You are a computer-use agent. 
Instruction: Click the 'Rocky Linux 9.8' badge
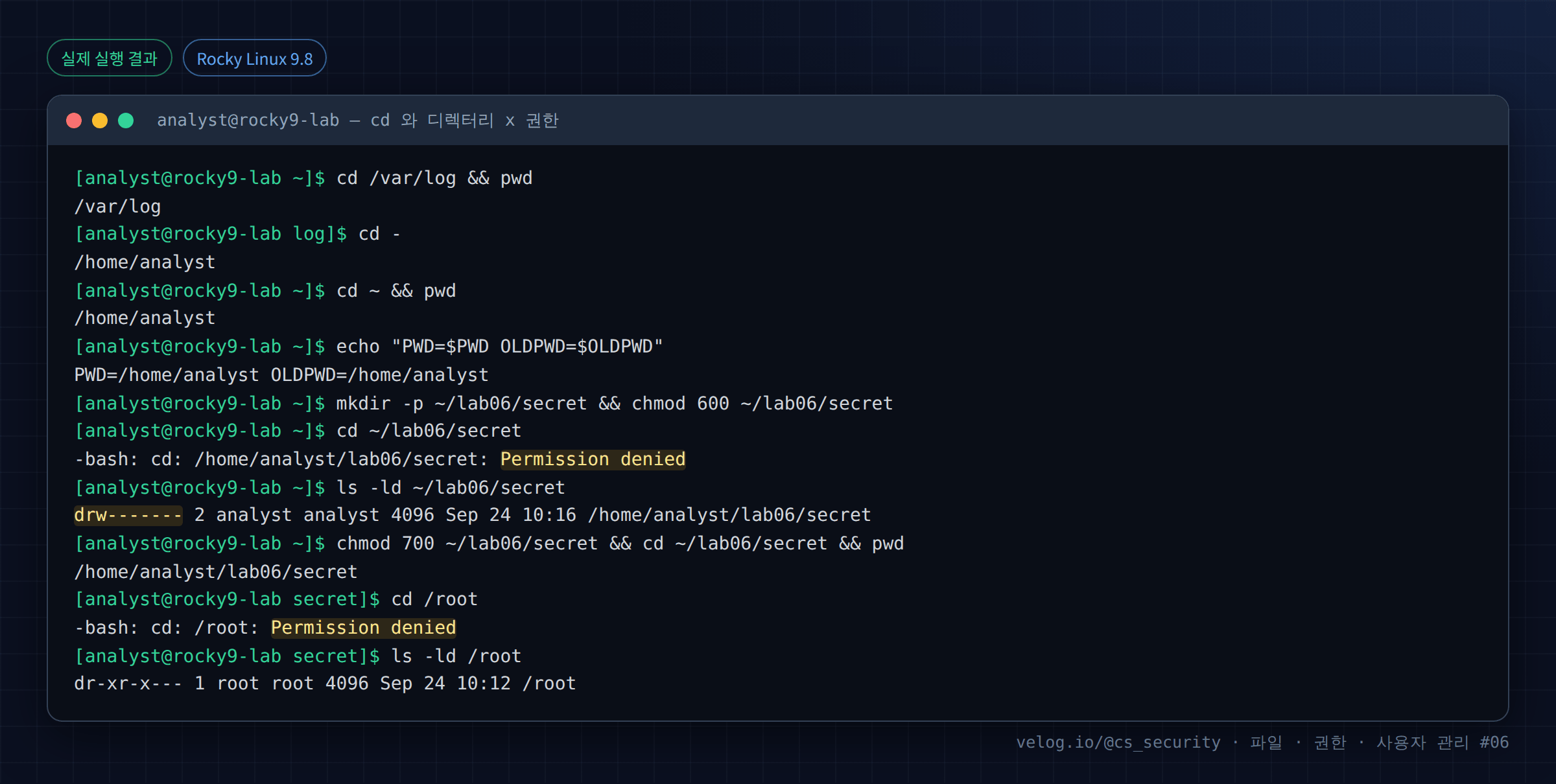point(255,58)
